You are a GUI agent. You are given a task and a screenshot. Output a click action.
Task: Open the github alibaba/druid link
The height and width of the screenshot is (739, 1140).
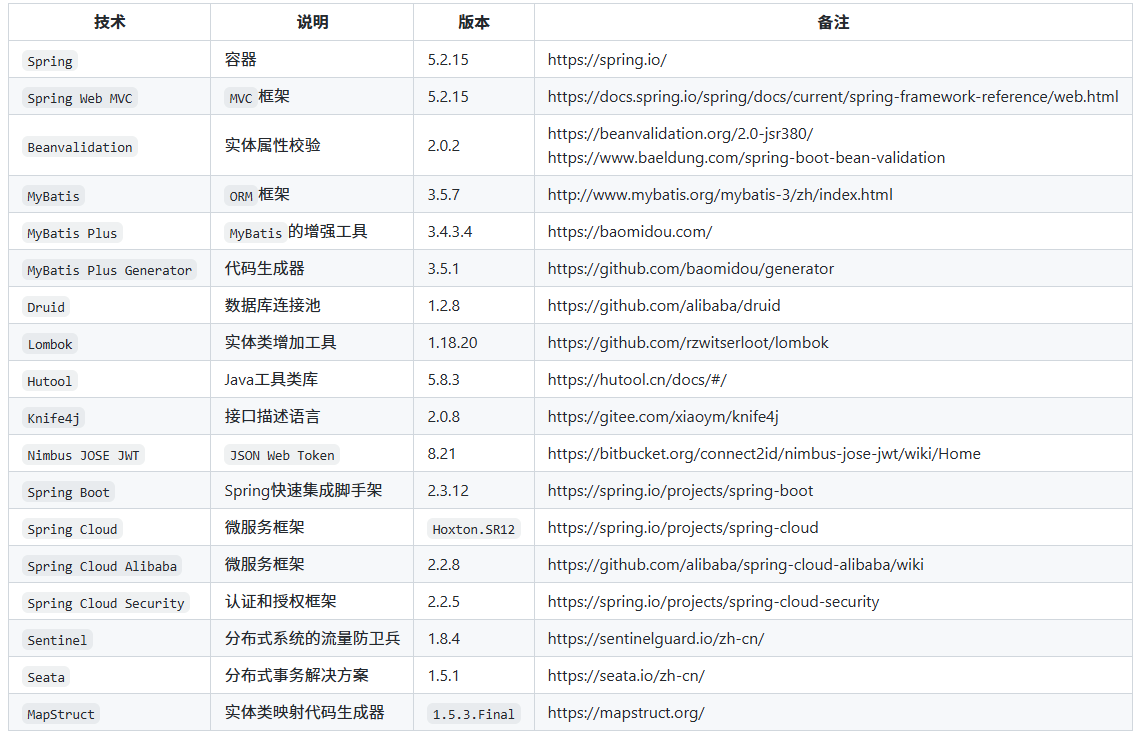(664, 306)
